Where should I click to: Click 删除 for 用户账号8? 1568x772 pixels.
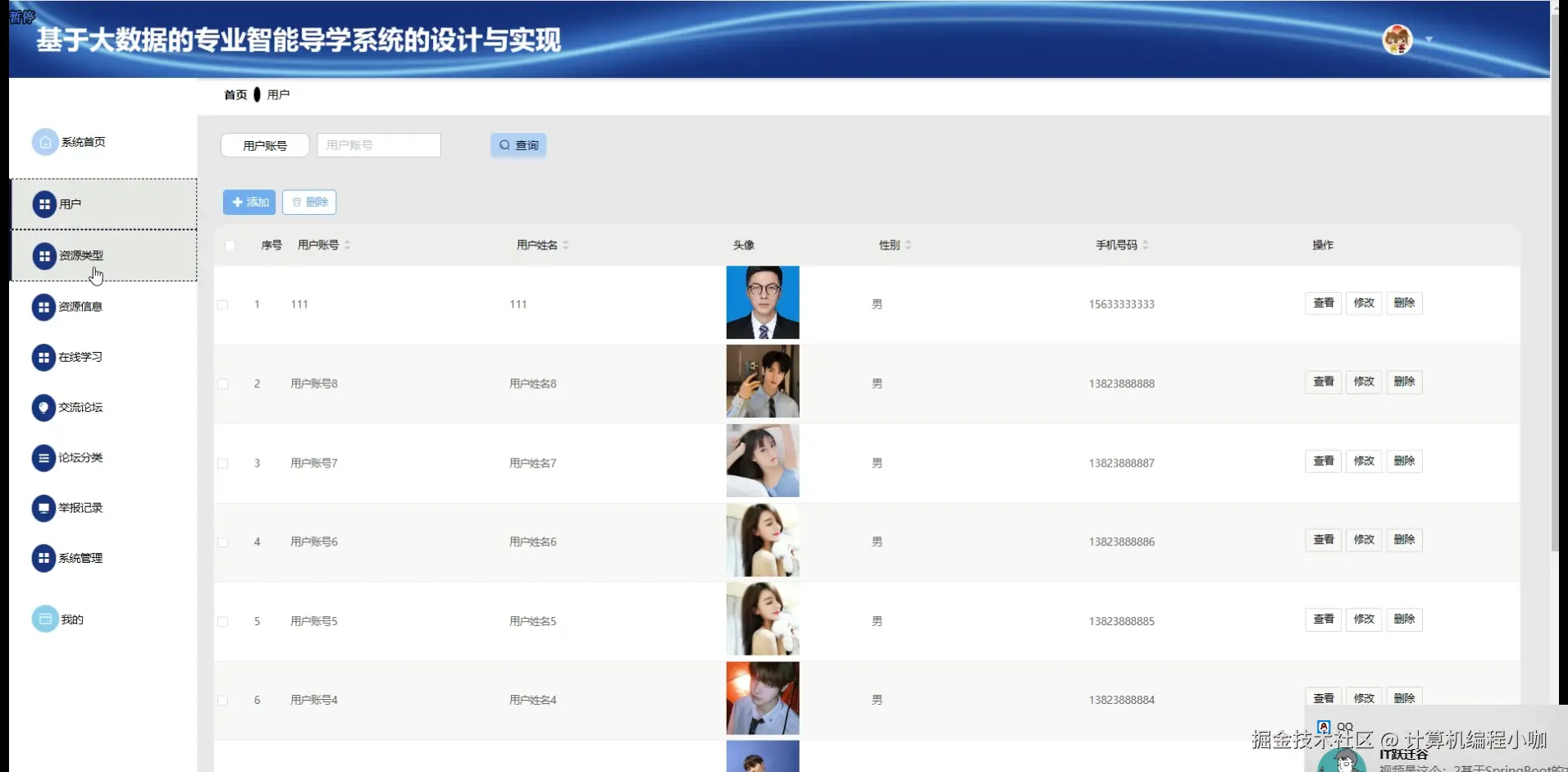[x=1404, y=381]
